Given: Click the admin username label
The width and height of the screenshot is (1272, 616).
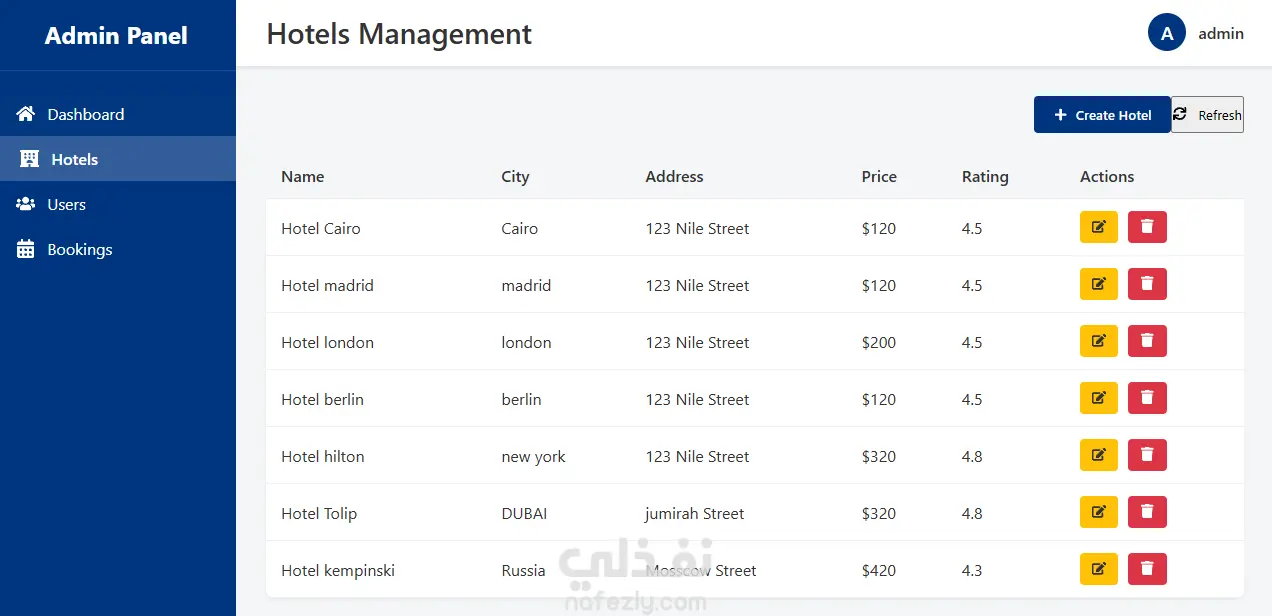Looking at the screenshot, I should (x=1221, y=34).
